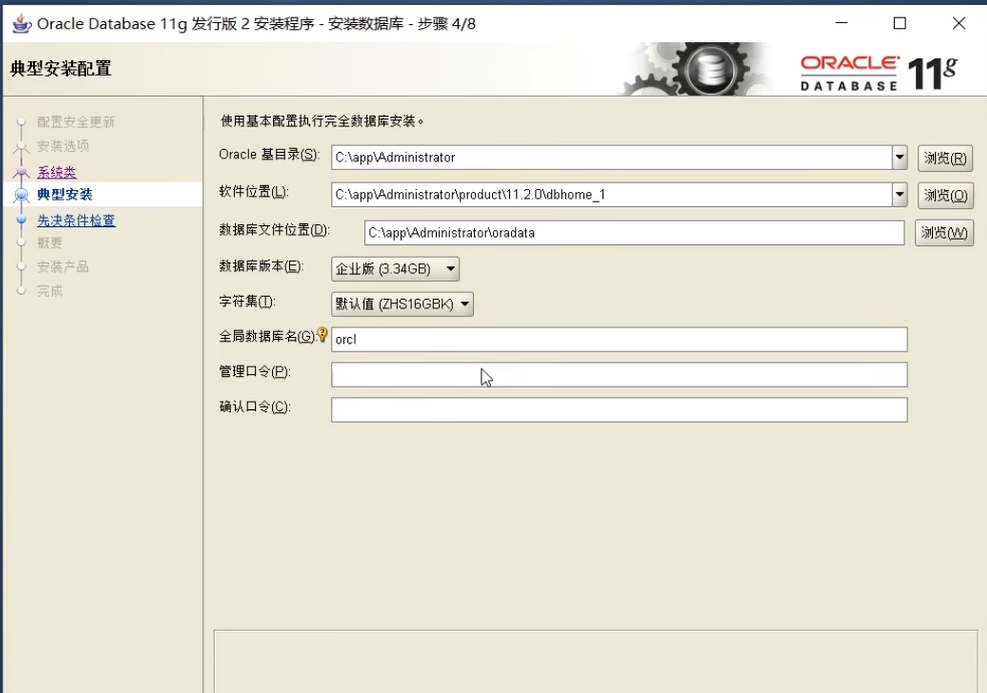Minimize the Oracle installer window

(842, 23)
